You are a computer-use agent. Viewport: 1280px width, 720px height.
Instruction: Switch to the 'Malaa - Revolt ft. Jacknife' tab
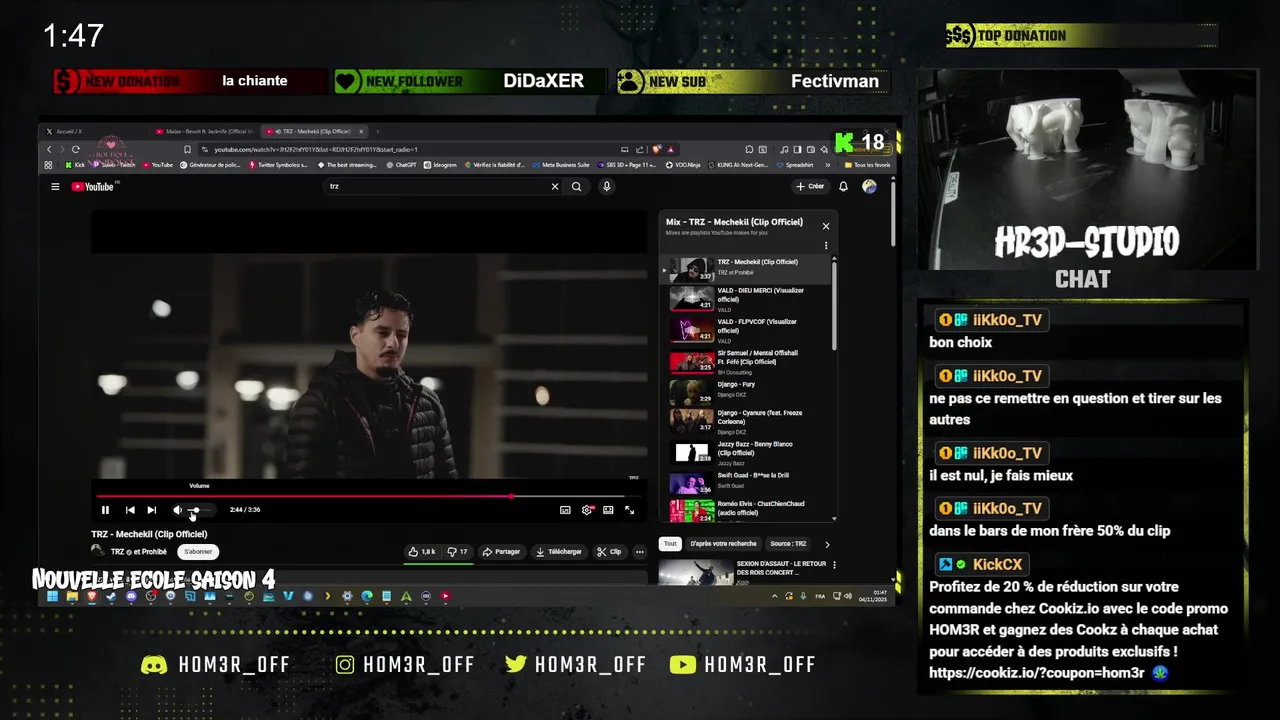point(204,131)
